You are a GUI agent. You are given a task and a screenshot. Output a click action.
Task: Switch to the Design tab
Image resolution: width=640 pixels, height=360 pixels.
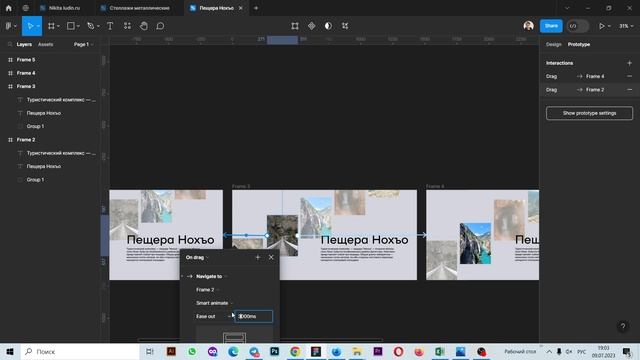pos(553,44)
